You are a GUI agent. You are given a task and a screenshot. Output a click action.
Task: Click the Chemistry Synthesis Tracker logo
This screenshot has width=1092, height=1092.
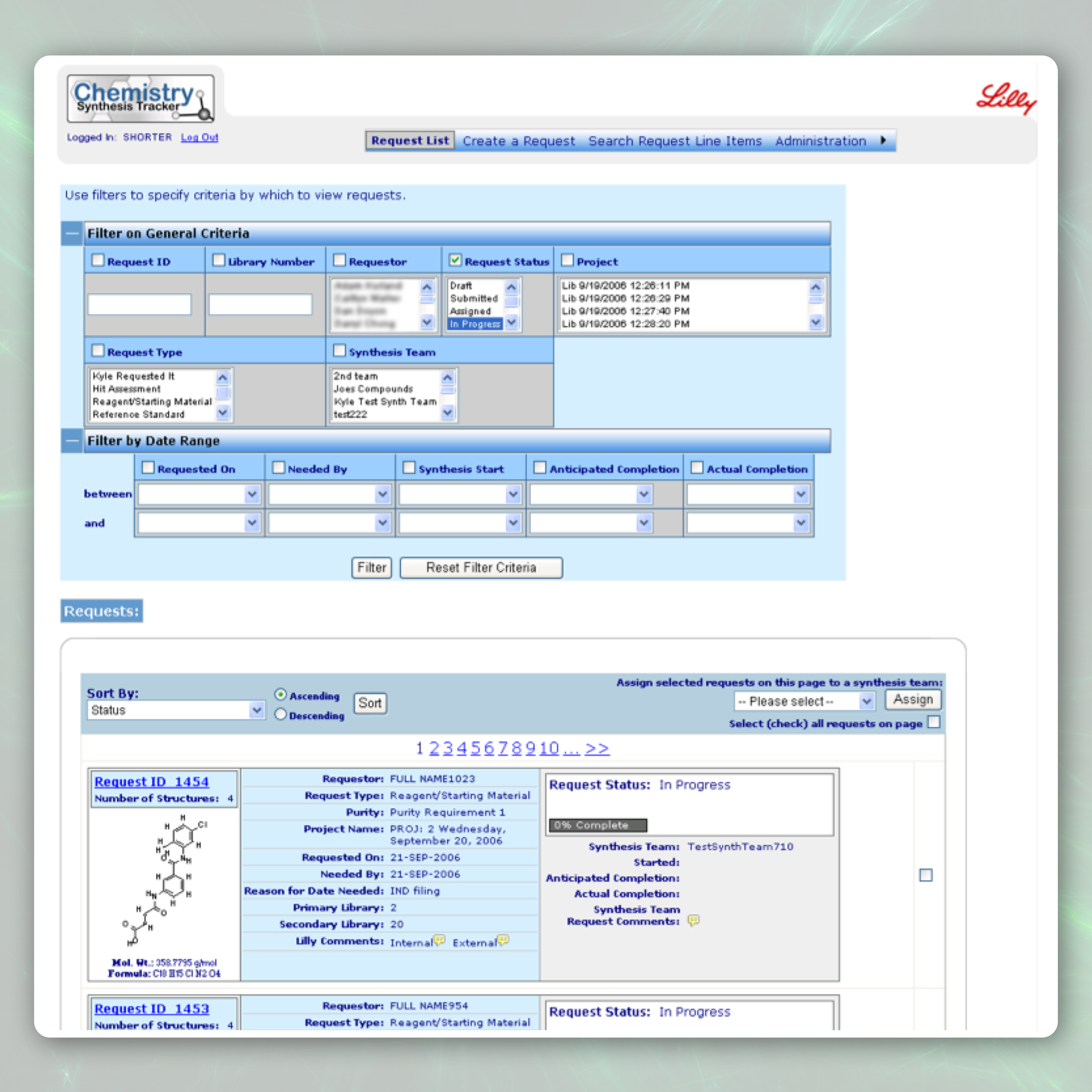point(141,99)
